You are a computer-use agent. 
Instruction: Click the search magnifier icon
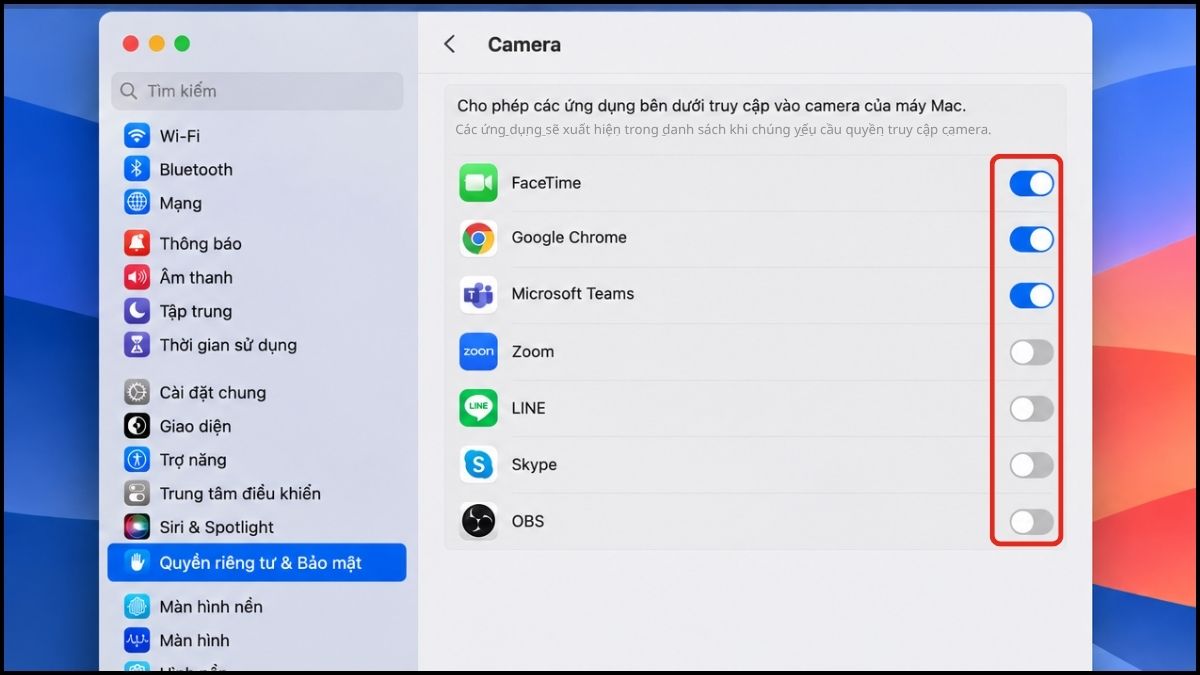pos(129,91)
